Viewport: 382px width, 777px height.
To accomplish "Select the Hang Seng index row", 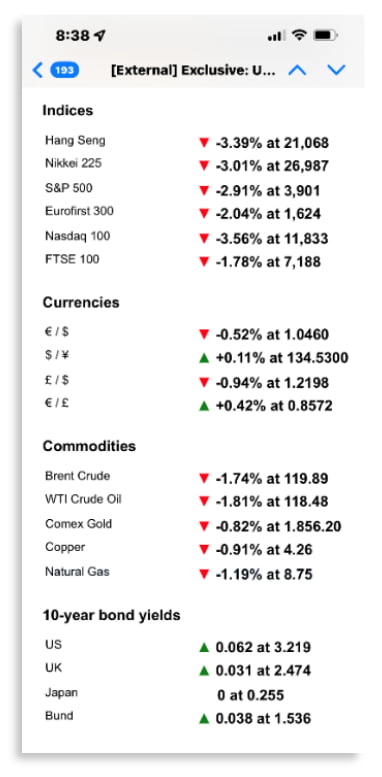I will click(187, 143).
